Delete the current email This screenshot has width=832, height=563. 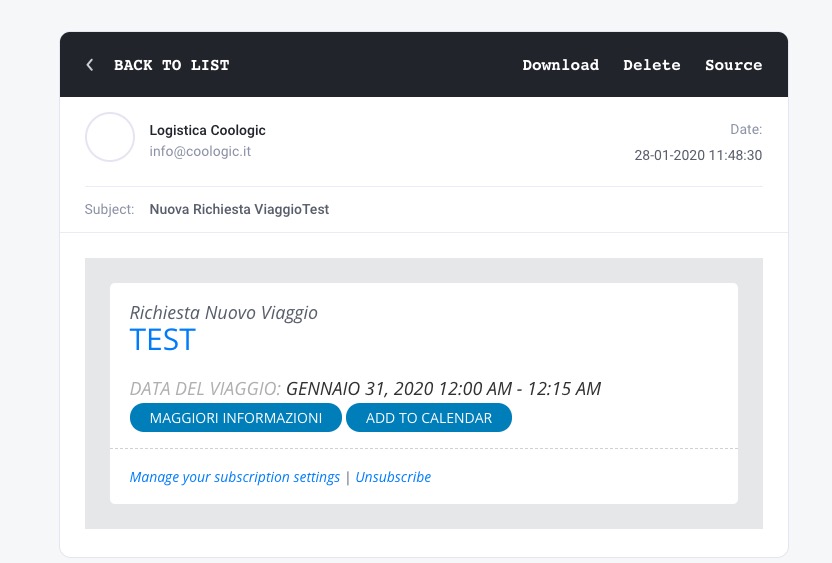pyautogui.click(x=651, y=65)
